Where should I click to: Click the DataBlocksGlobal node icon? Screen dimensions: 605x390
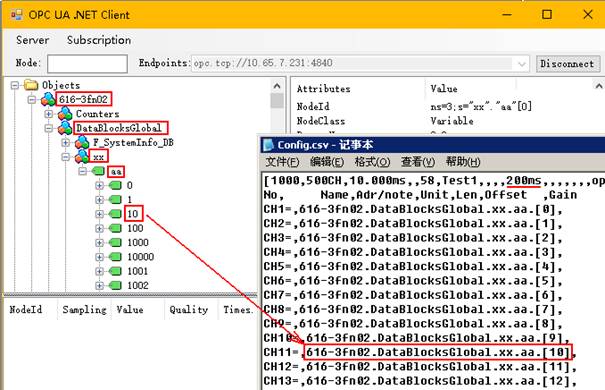click(x=65, y=128)
